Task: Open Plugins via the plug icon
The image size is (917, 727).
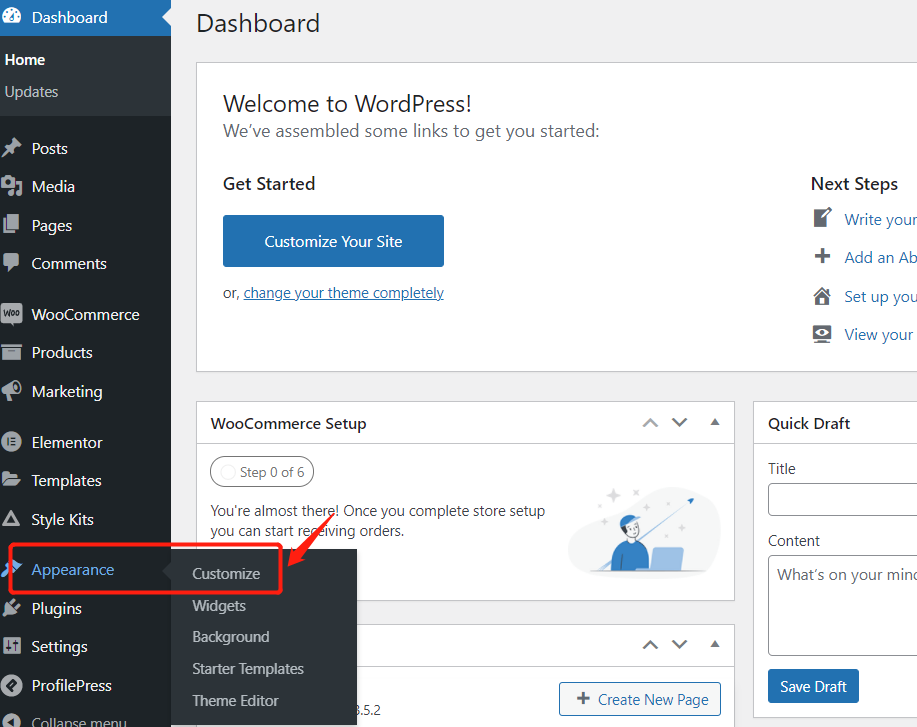Action: [12, 608]
